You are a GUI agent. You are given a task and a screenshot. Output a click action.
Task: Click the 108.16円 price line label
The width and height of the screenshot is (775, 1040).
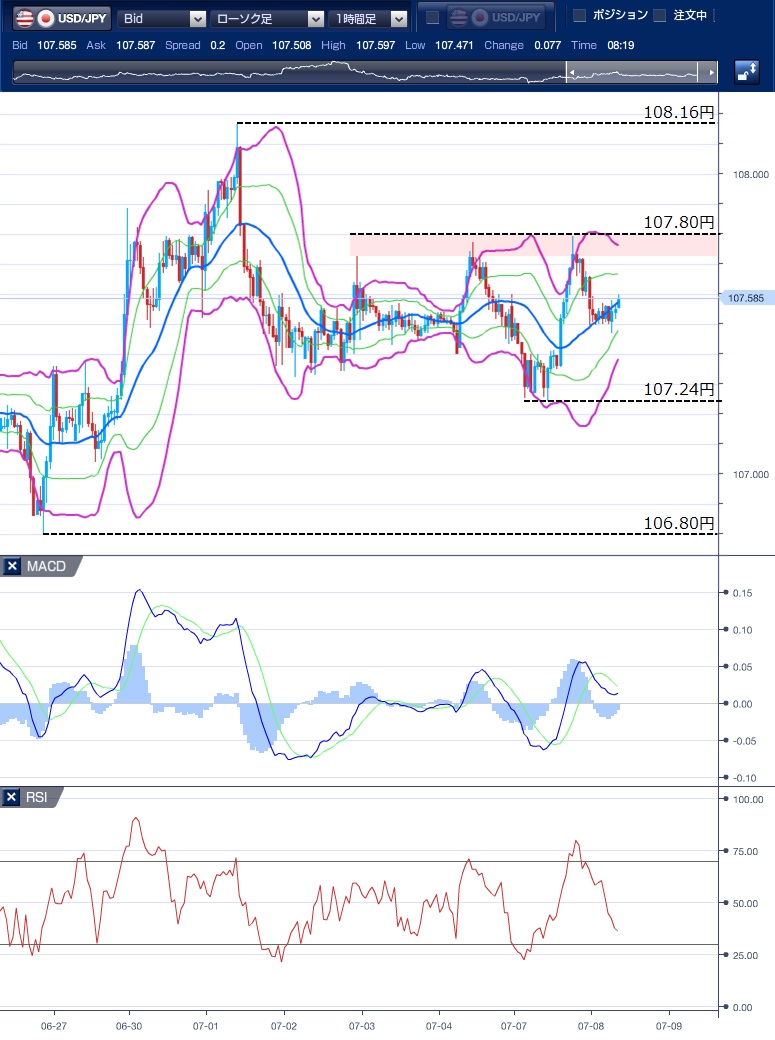679,112
